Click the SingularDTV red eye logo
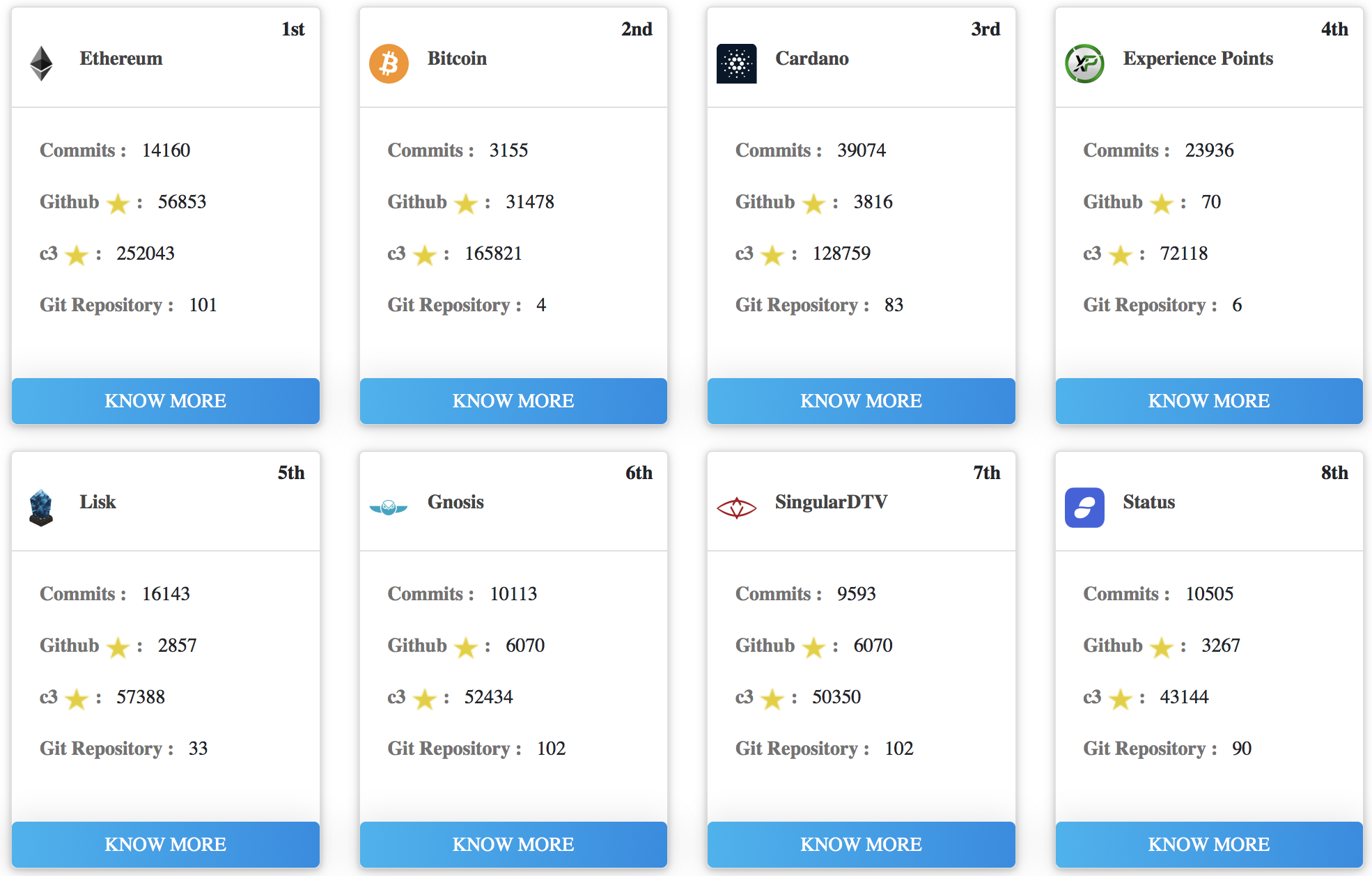The width and height of the screenshot is (1372, 876). pos(736,508)
